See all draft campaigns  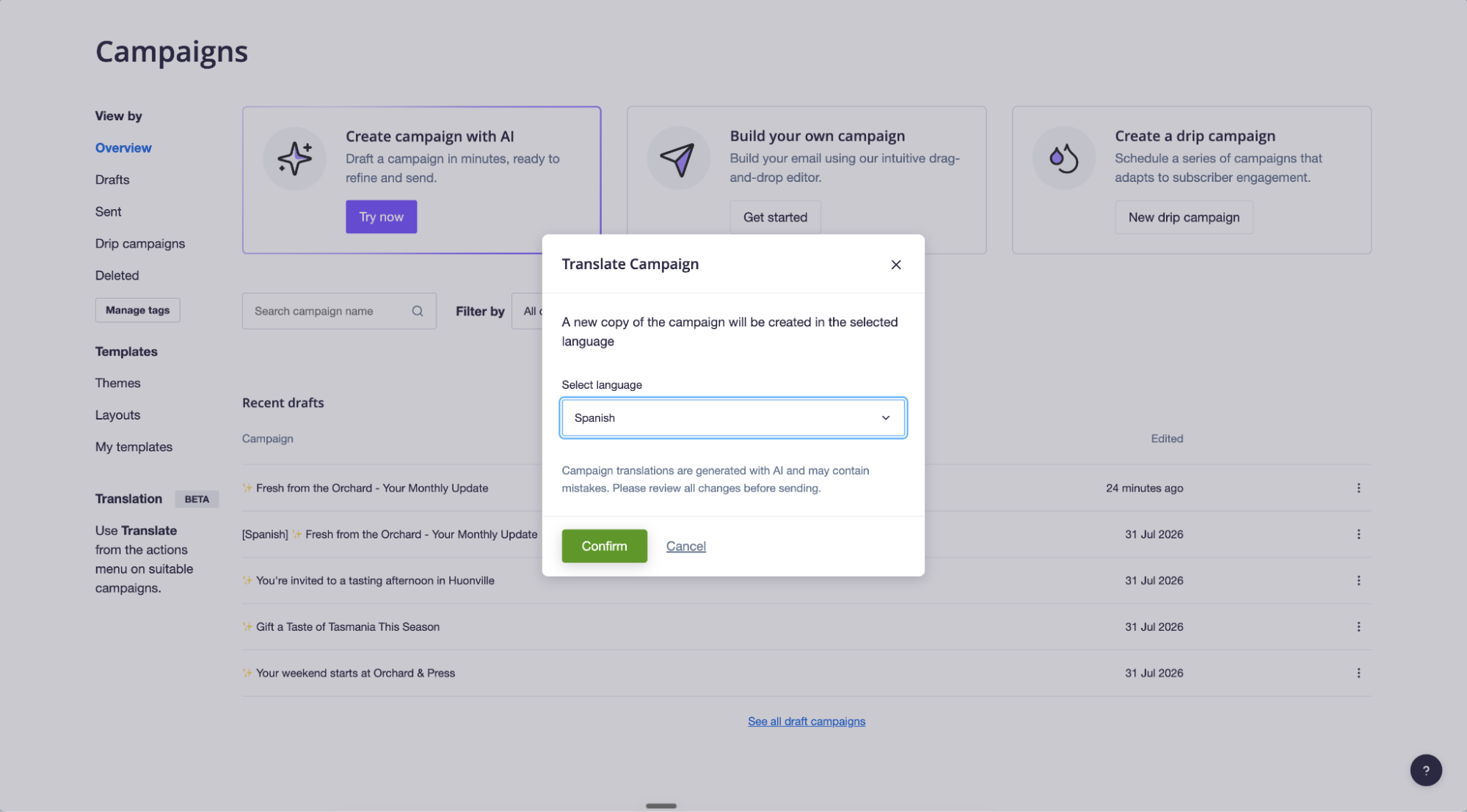pos(806,721)
